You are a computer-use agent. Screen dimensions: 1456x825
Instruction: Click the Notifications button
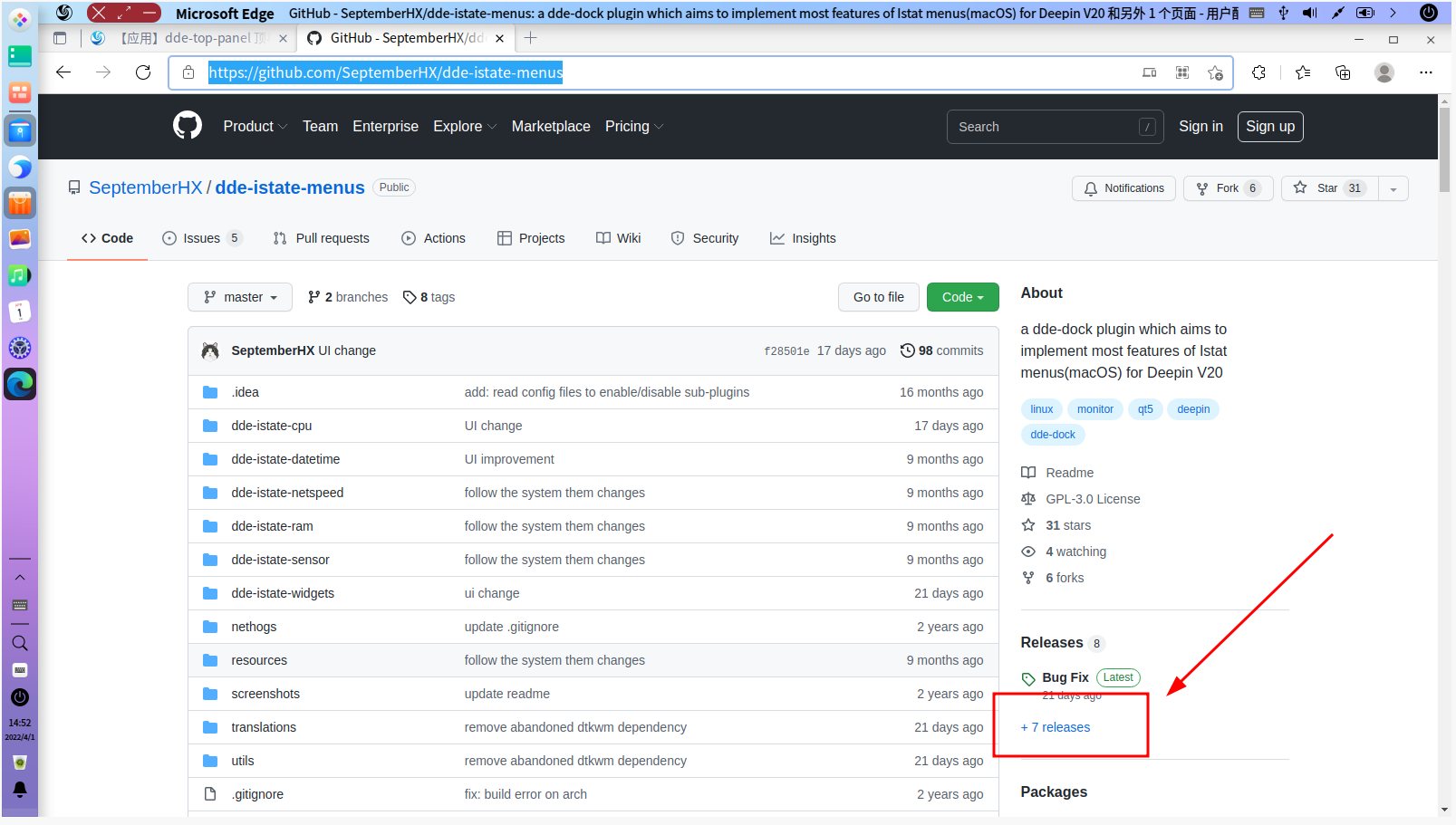click(x=1124, y=188)
